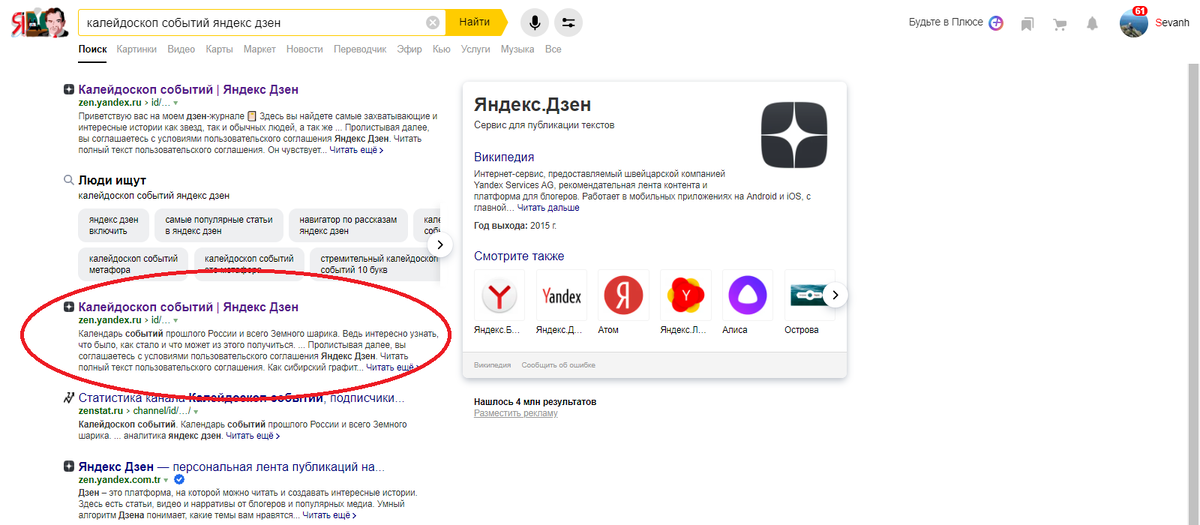Viewport: 1200px width, 525px height.
Task: Switch to the Карты tab
Action: click(x=219, y=49)
